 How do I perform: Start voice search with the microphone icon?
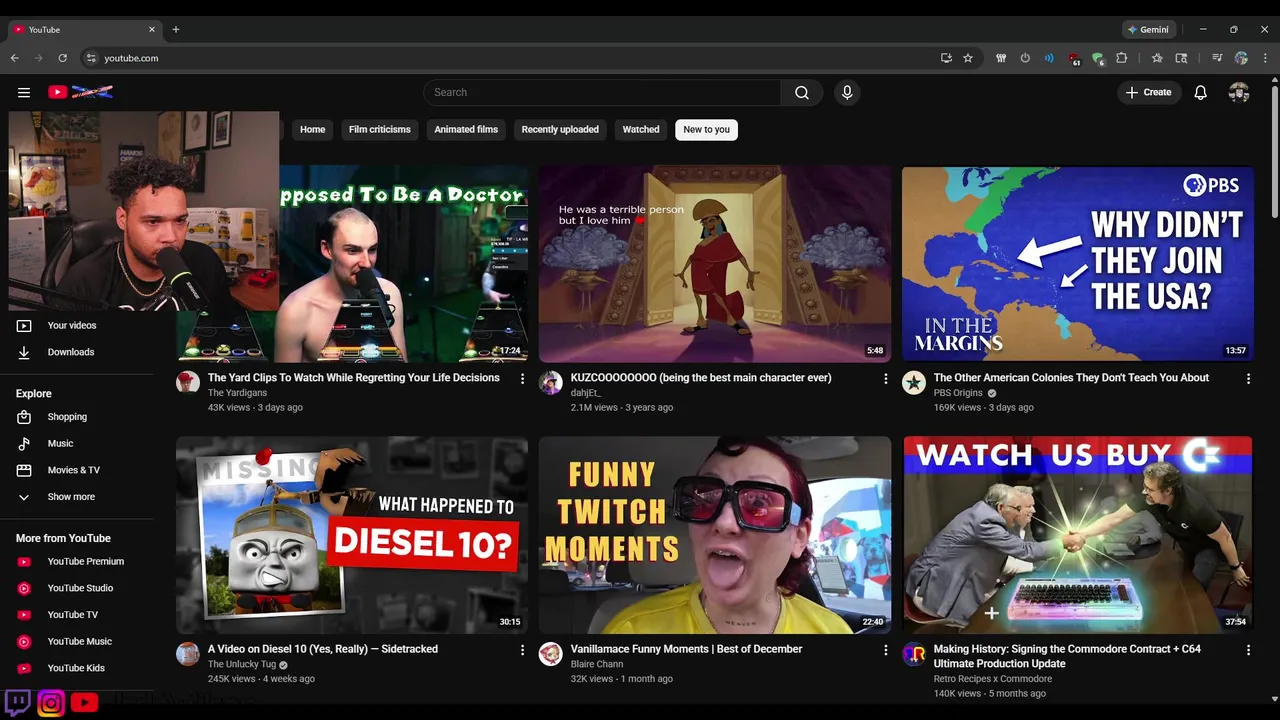point(847,92)
